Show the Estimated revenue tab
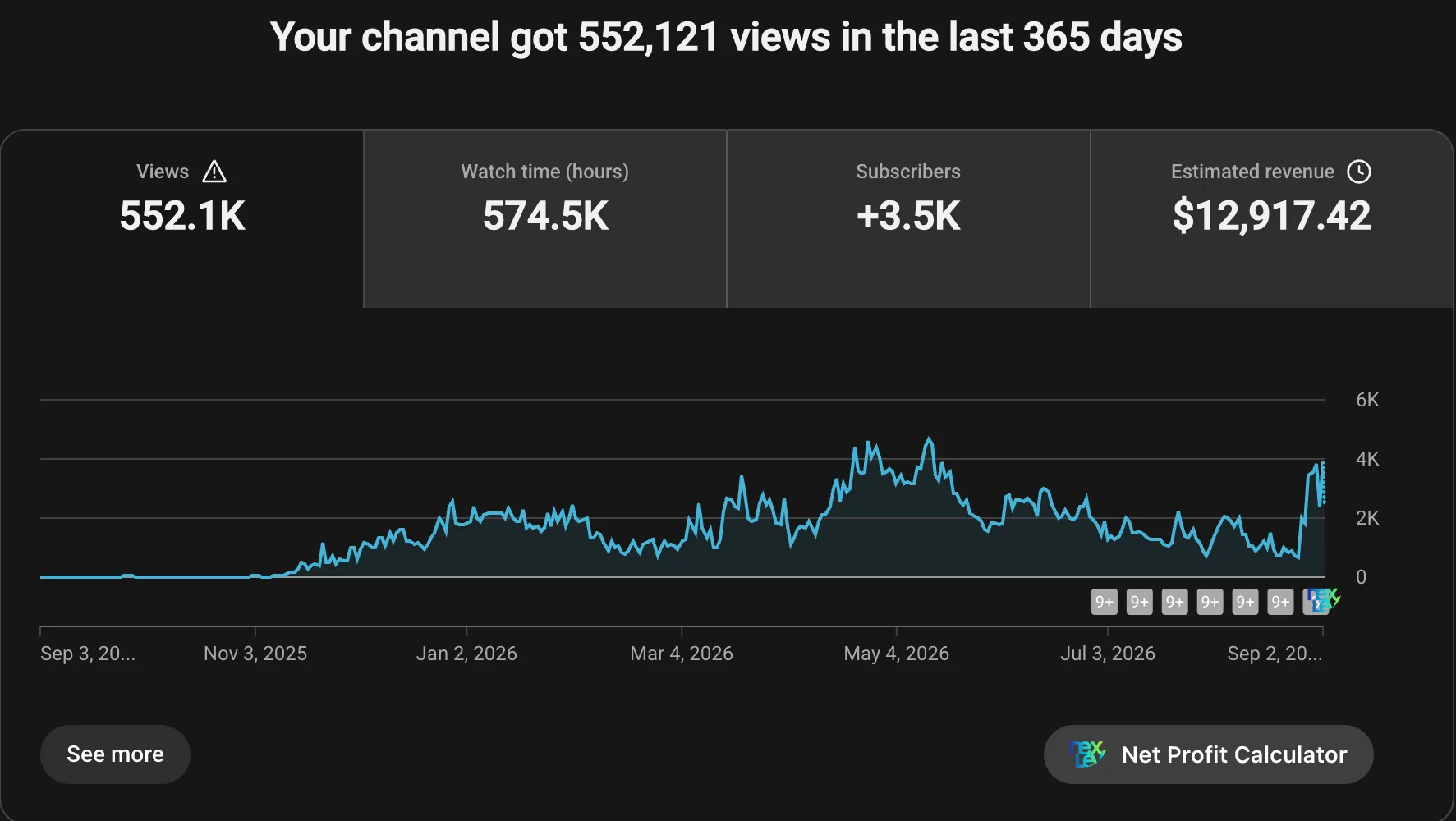 (1271, 218)
